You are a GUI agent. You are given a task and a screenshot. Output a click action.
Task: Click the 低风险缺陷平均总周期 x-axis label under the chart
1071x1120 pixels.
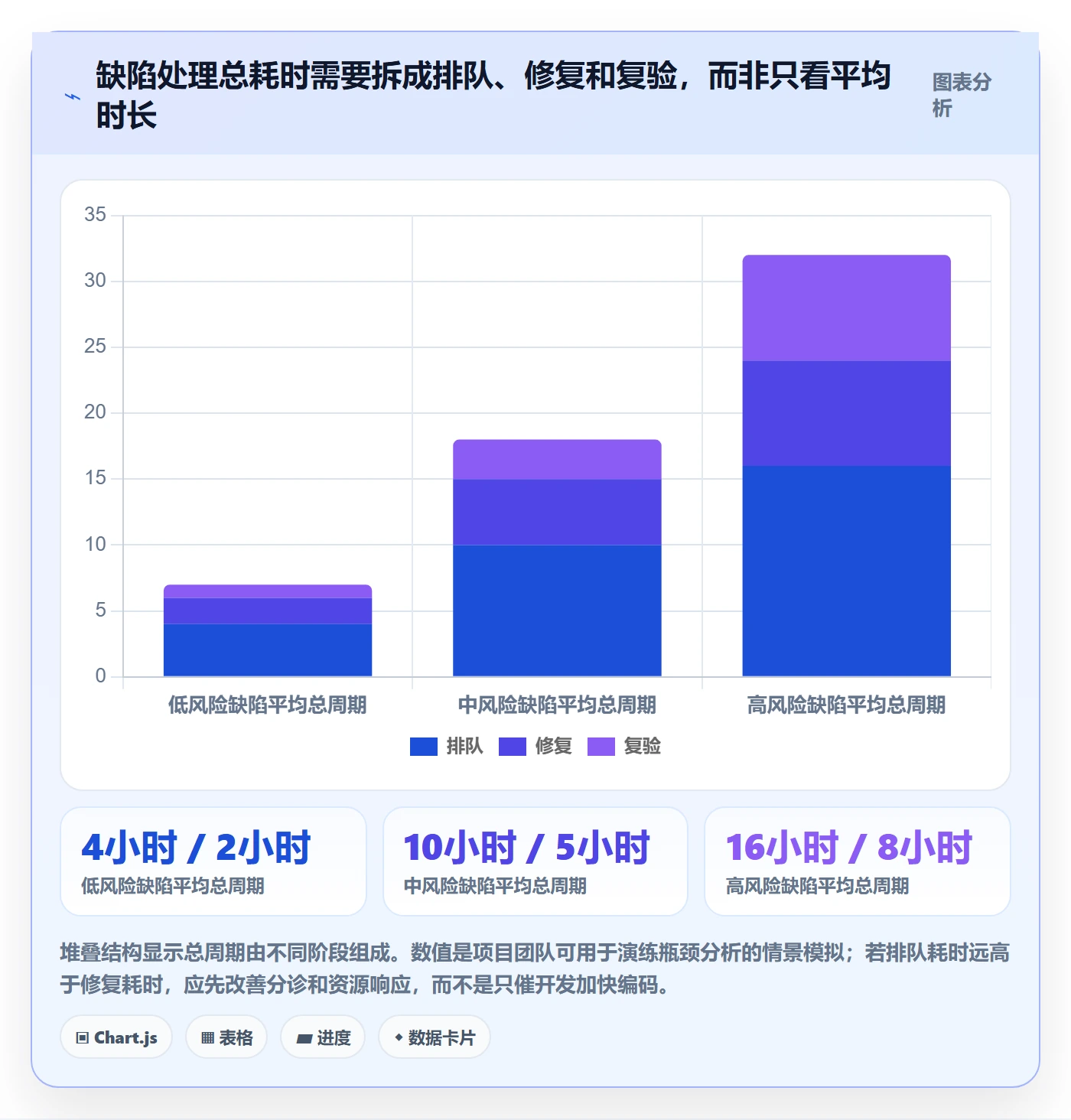coord(268,705)
